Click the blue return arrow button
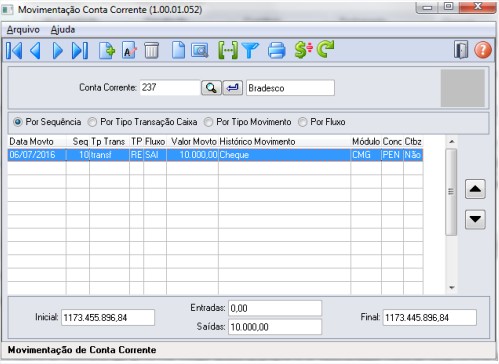Viewport: 499px width, 364px height. tap(233, 88)
